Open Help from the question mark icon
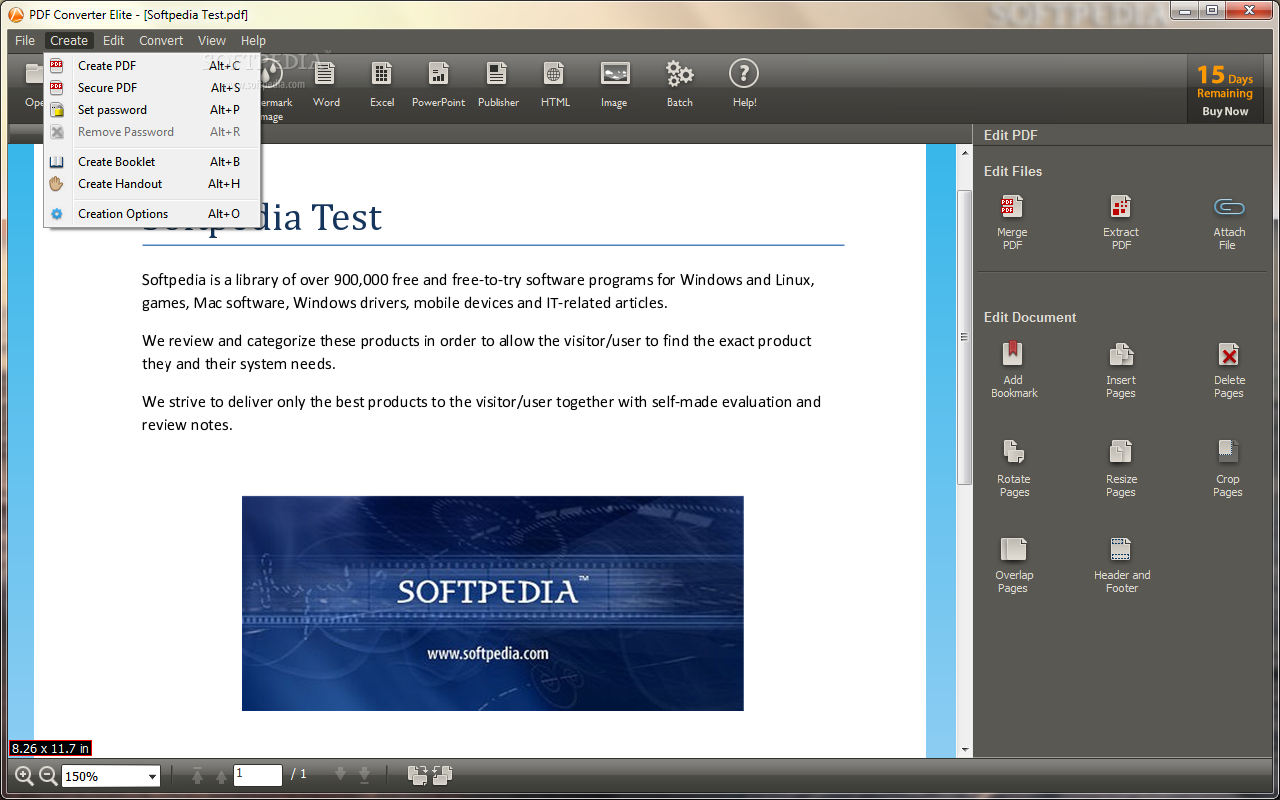Screen dimensions: 1280x800 (743, 73)
